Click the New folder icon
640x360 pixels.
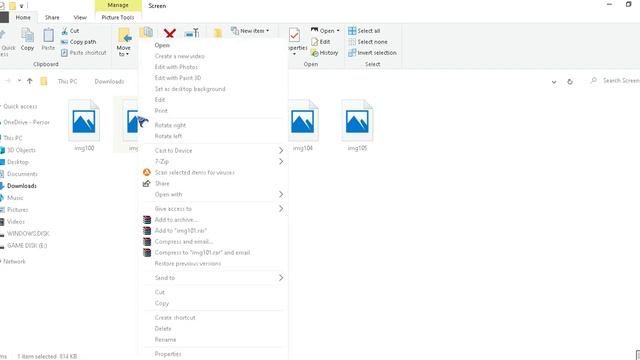pos(218,33)
